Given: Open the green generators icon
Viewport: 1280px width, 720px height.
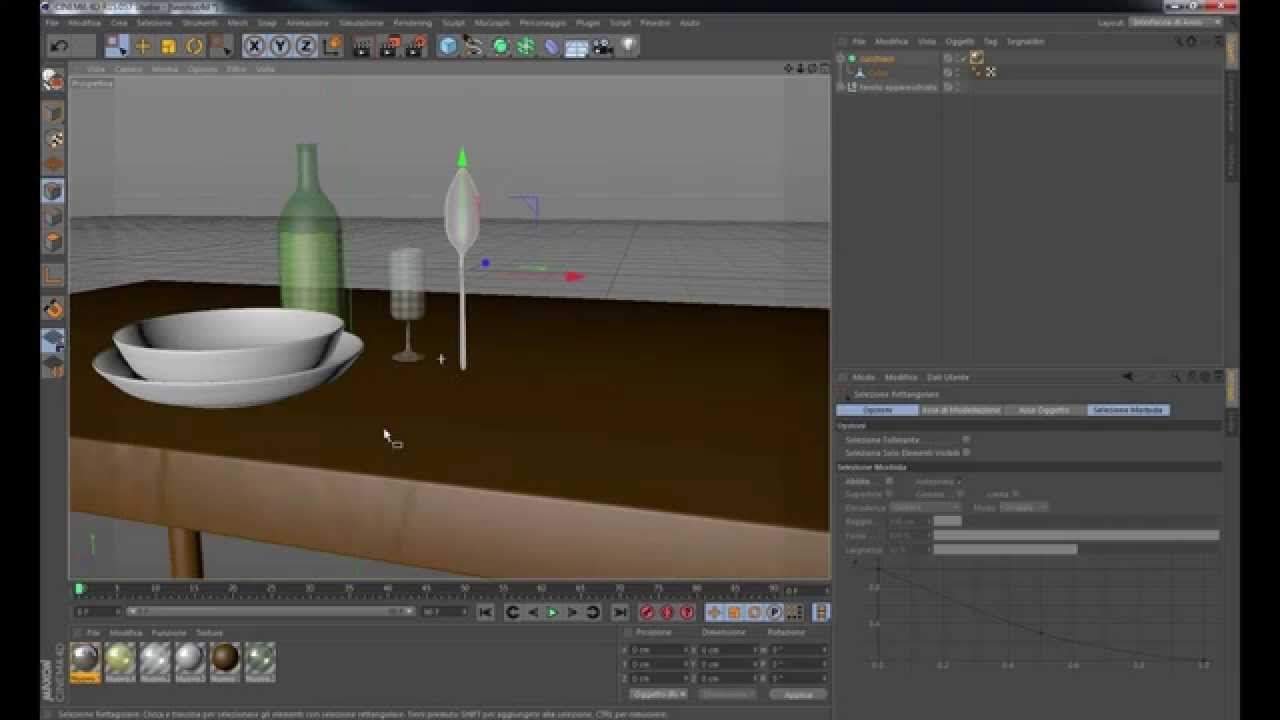Looking at the screenshot, I should (500, 46).
